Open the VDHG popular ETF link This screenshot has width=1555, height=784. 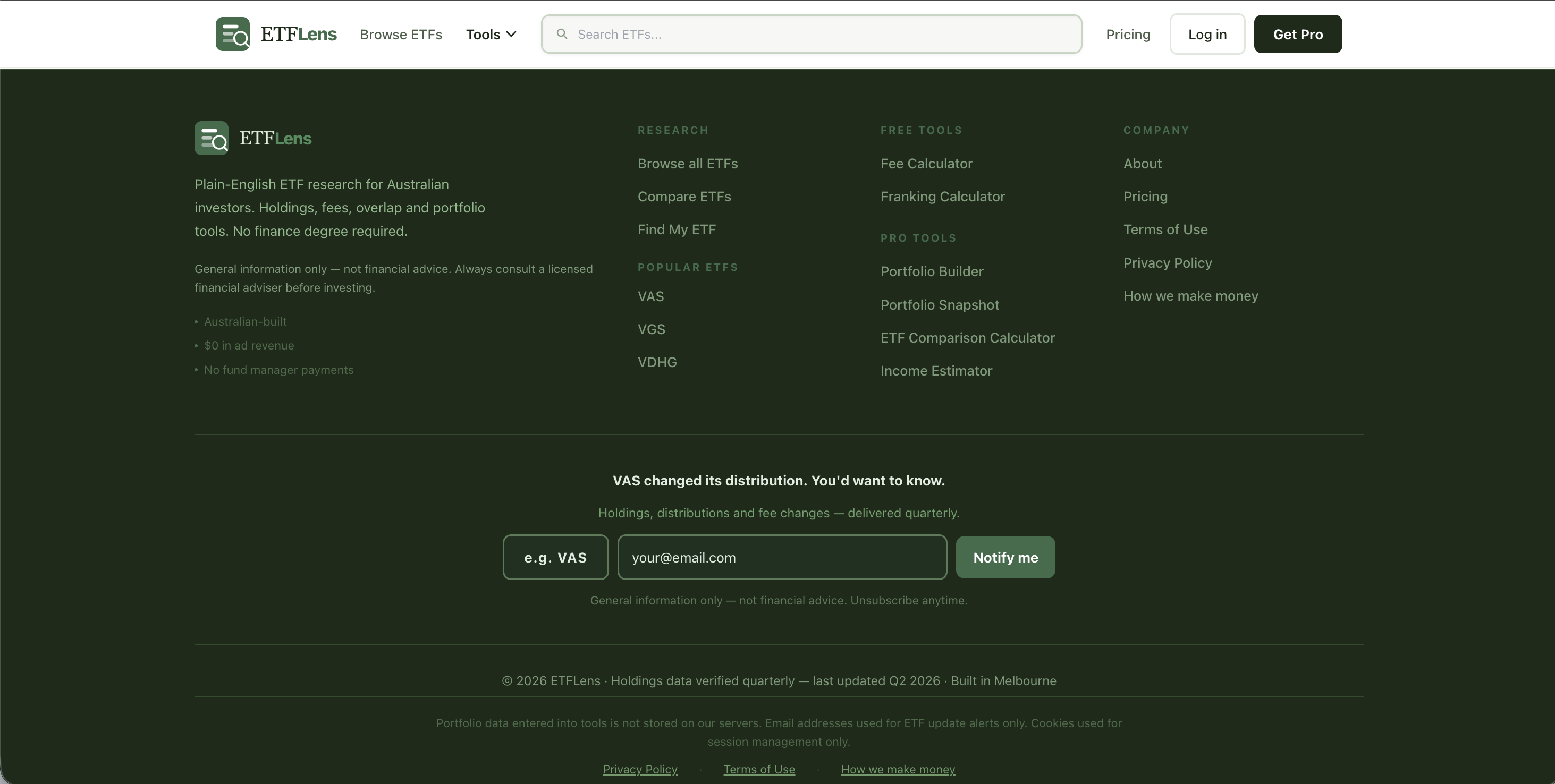tap(657, 362)
